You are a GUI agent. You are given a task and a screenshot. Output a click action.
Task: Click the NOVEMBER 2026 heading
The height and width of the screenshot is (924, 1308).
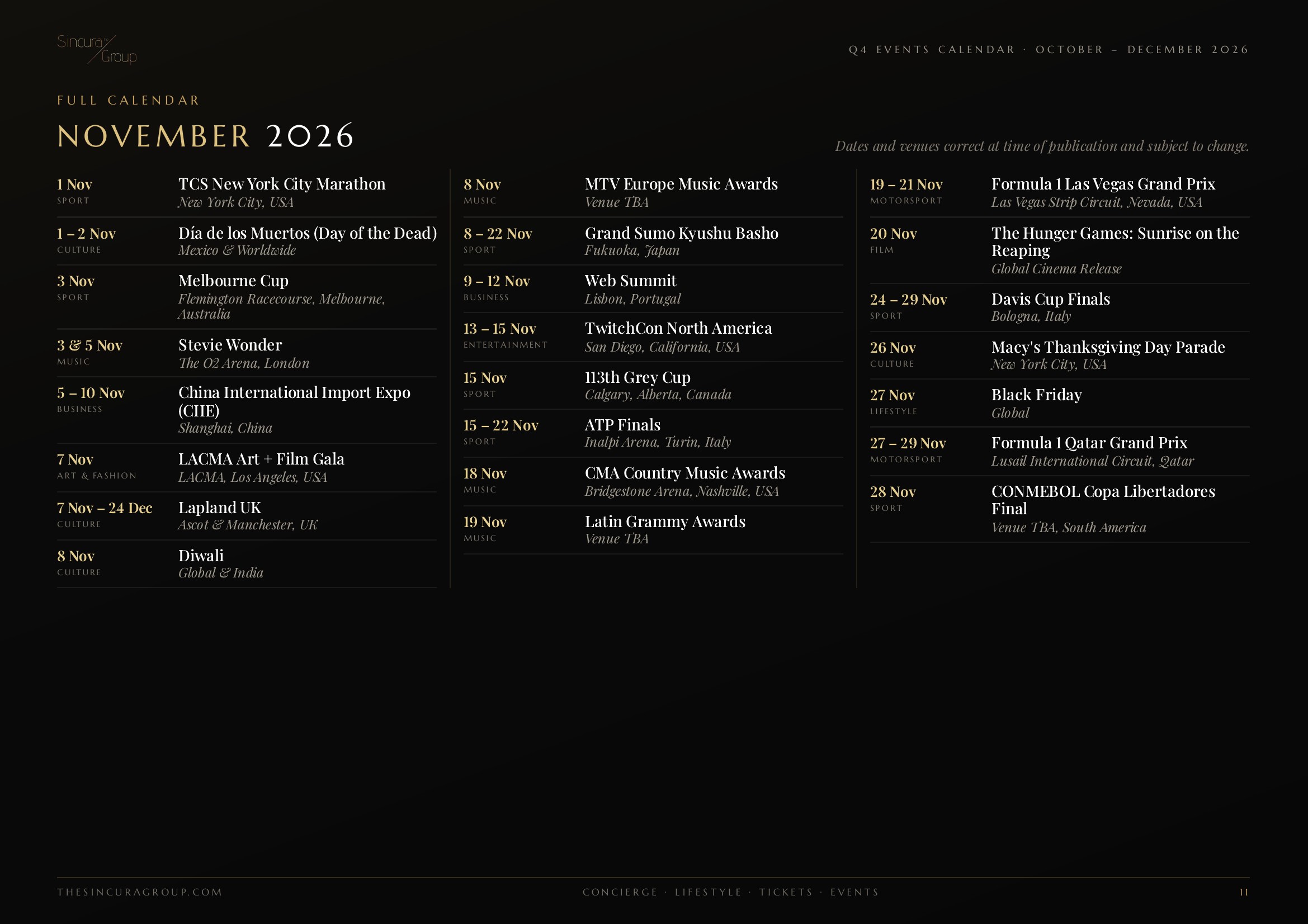point(205,136)
